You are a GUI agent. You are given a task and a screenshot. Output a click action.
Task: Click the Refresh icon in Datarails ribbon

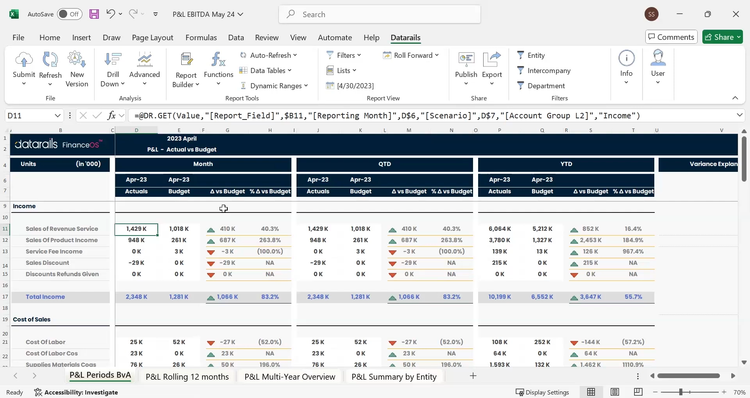[x=50, y=60]
